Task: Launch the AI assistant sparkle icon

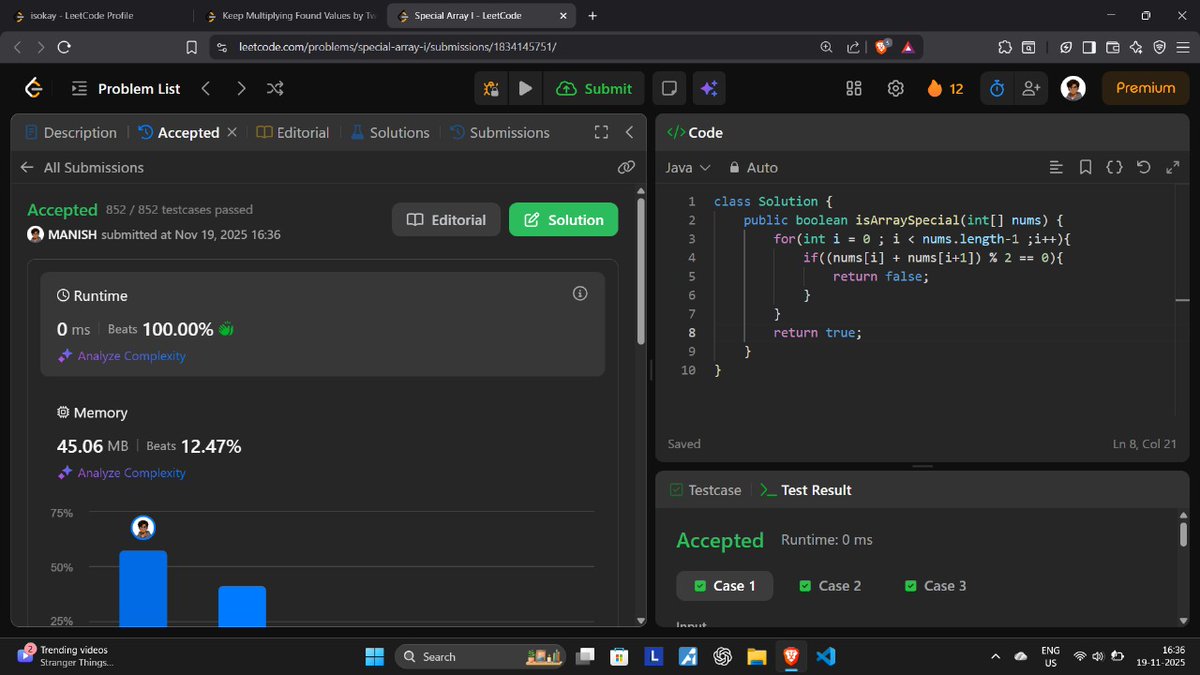Action: click(x=709, y=88)
